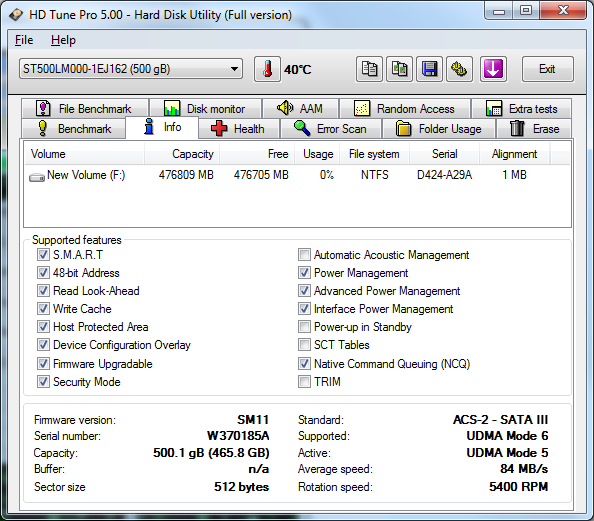Copy info to clipboard toolbar icon
Image resolution: width=594 pixels, height=521 pixels.
pyautogui.click(x=369, y=69)
